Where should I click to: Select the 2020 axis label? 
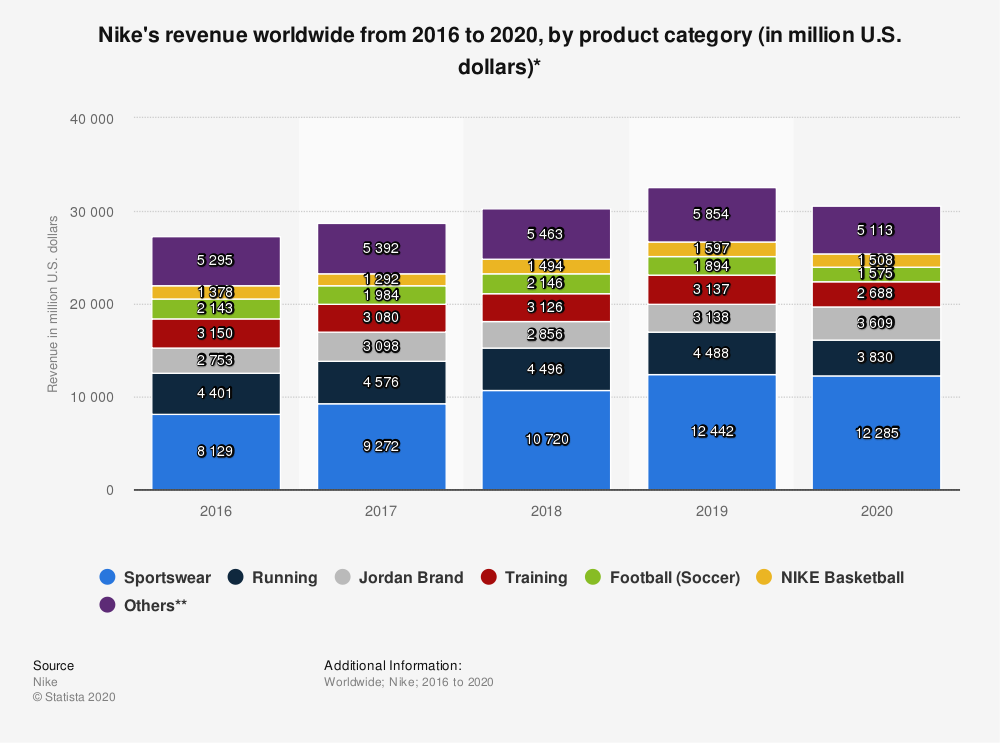[876, 511]
